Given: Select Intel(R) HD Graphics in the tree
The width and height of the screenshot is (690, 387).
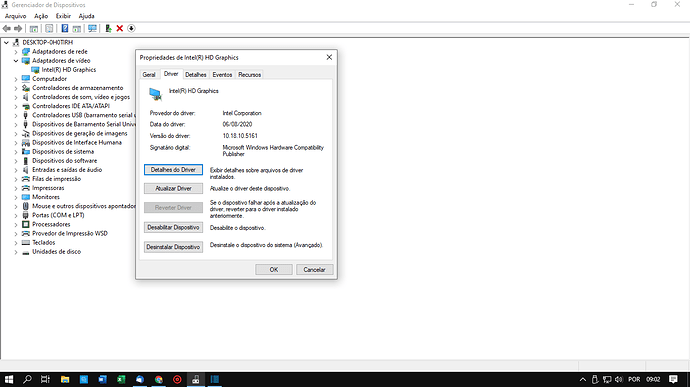Looking at the screenshot, I should pos(69,70).
